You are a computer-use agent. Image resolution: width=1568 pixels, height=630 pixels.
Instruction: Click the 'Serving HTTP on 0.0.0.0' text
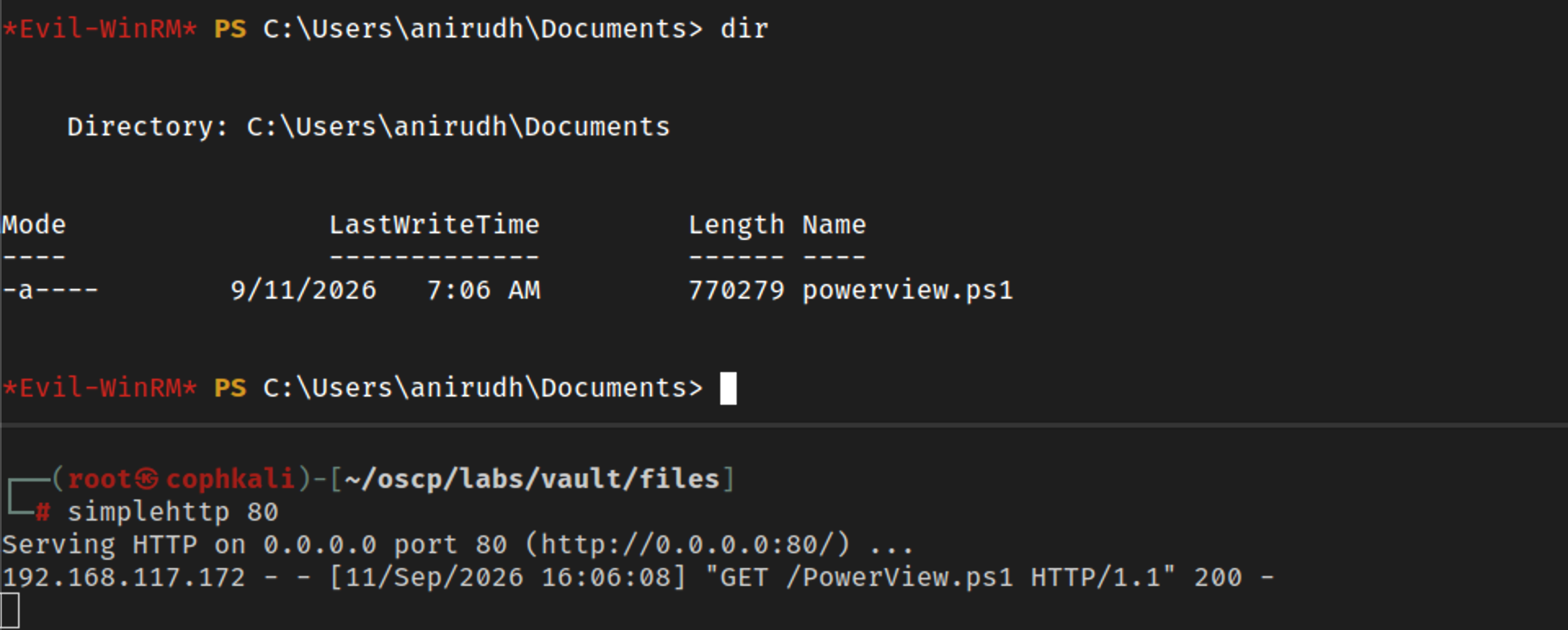pos(189,544)
